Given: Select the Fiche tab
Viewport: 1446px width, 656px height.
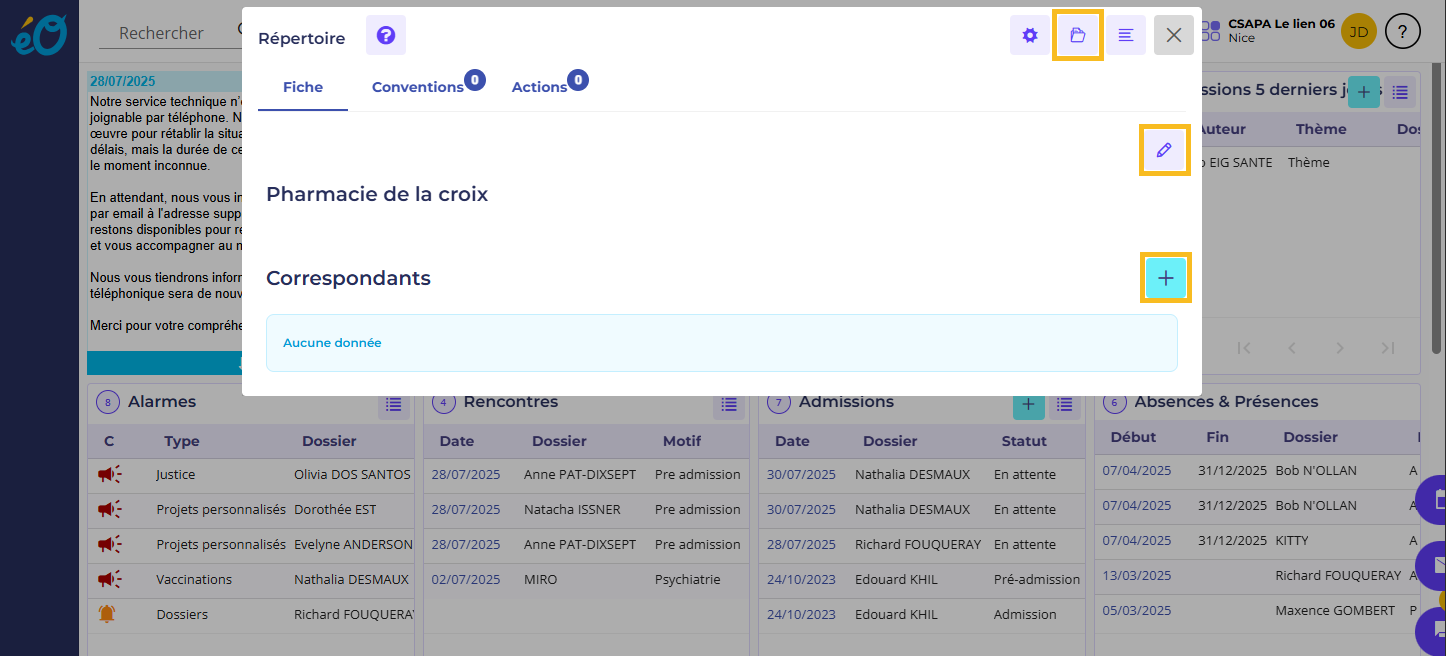Looking at the screenshot, I should (x=303, y=87).
